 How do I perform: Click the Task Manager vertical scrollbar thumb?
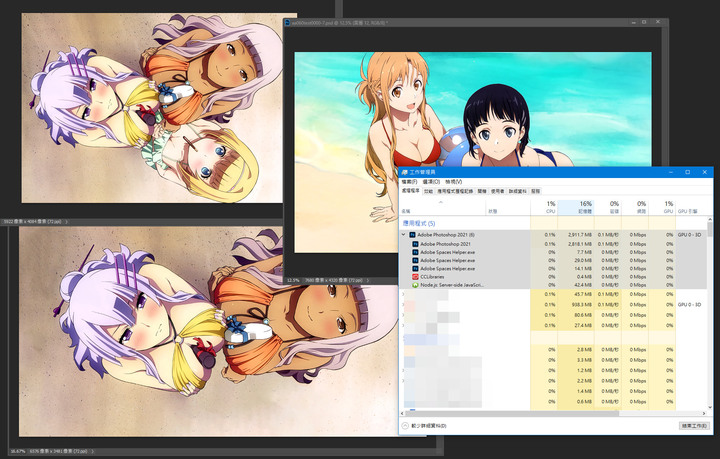pos(710,228)
